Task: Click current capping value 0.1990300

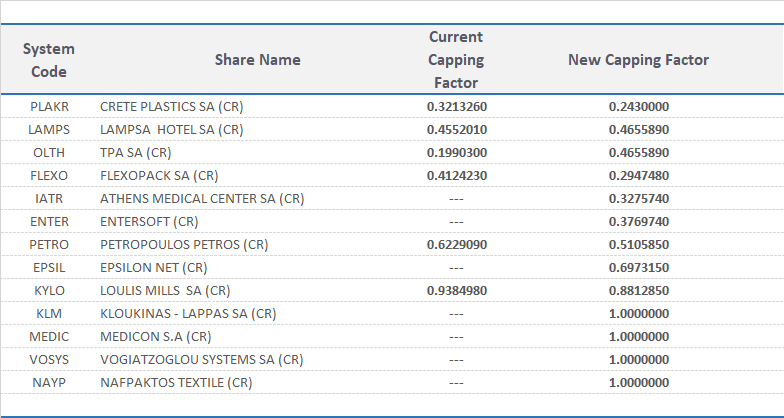Action: [456, 152]
